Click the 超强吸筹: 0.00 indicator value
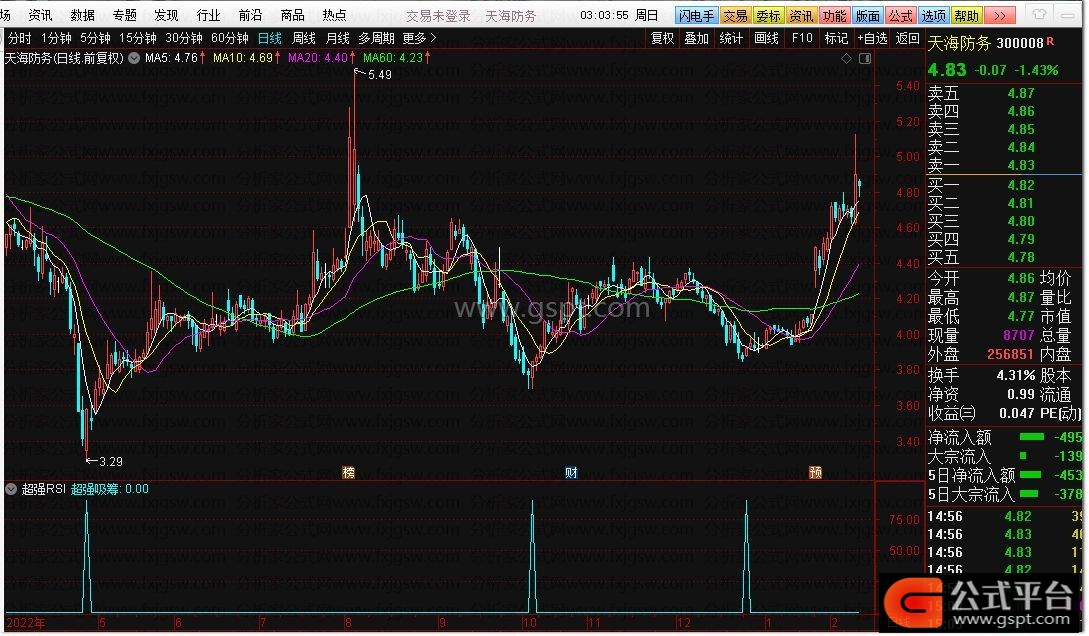The height and width of the screenshot is (636, 1089). click(x=110, y=489)
